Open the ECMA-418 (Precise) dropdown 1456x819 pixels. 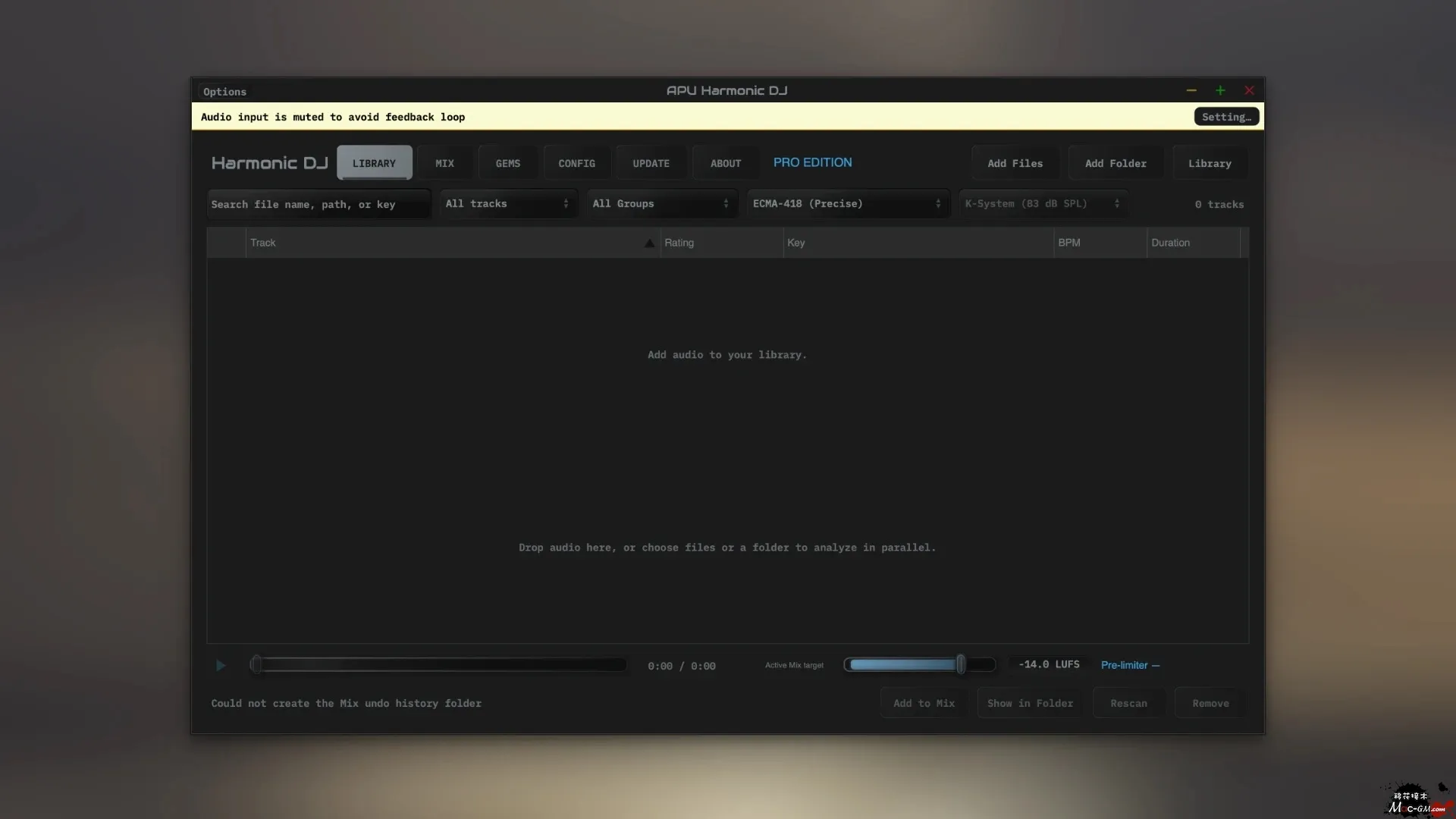pyautogui.click(x=847, y=203)
